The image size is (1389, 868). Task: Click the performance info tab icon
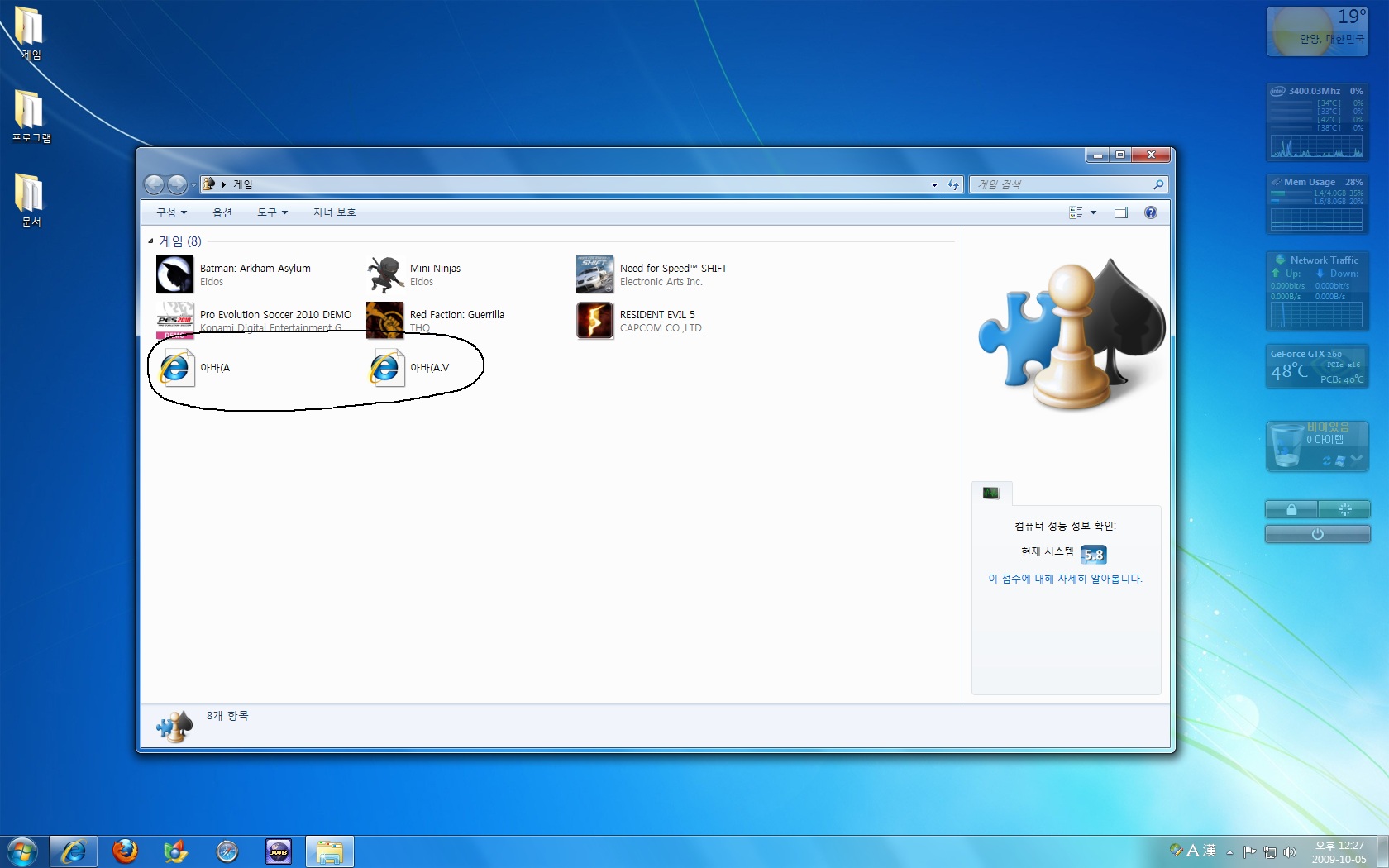(990, 494)
